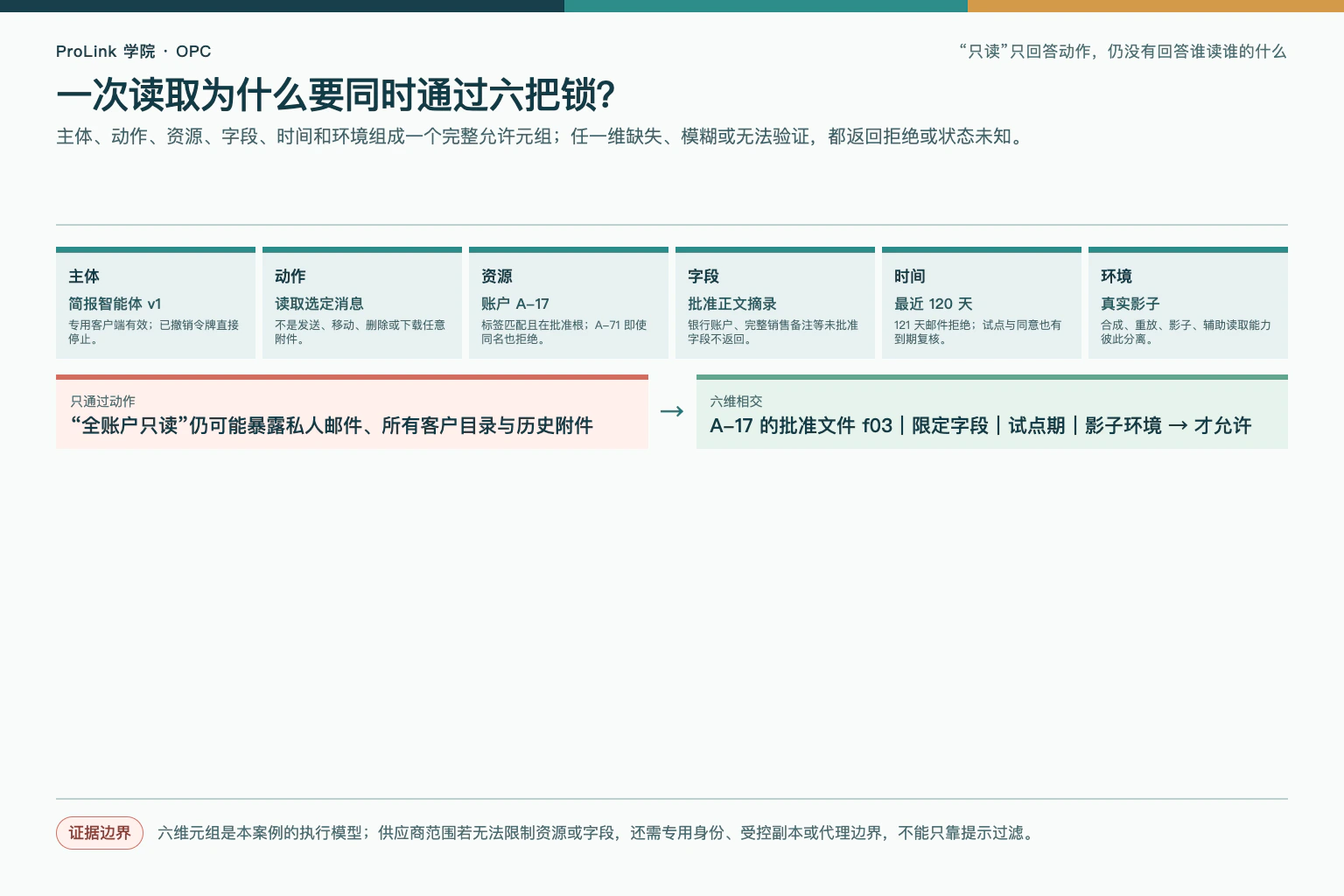
Task: Click 批准正文摘录 text
Action: [x=732, y=304]
